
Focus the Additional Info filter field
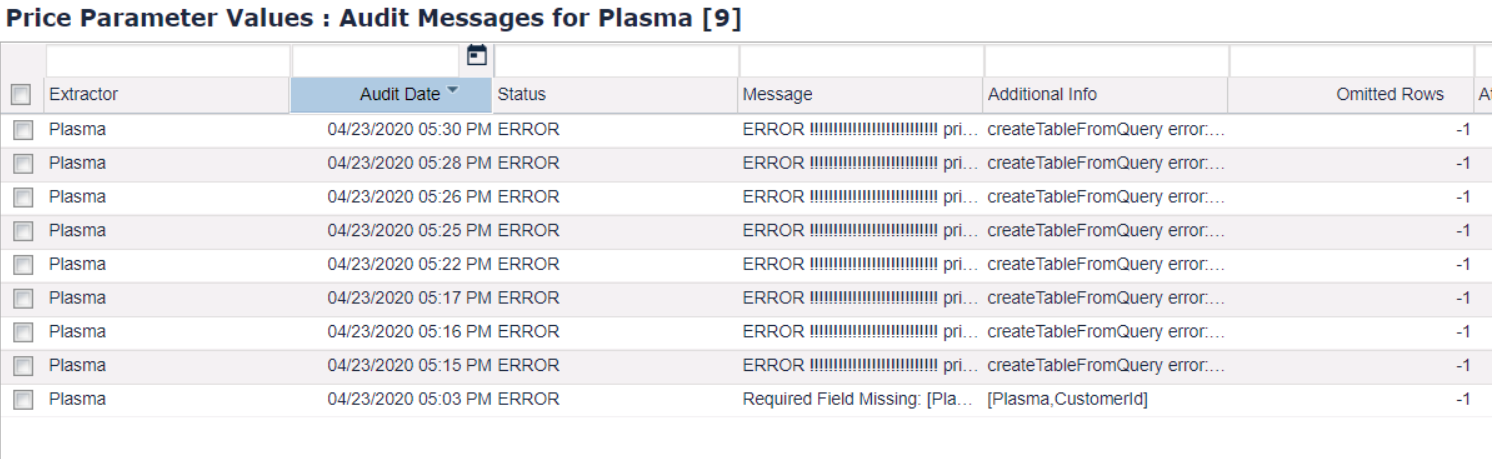[1106, 60]
